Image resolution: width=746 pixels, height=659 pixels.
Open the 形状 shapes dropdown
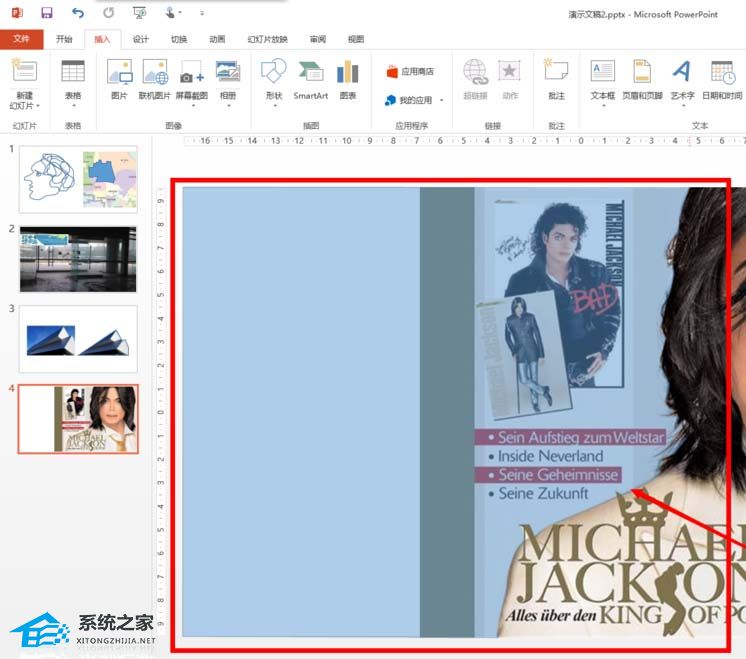273,101
